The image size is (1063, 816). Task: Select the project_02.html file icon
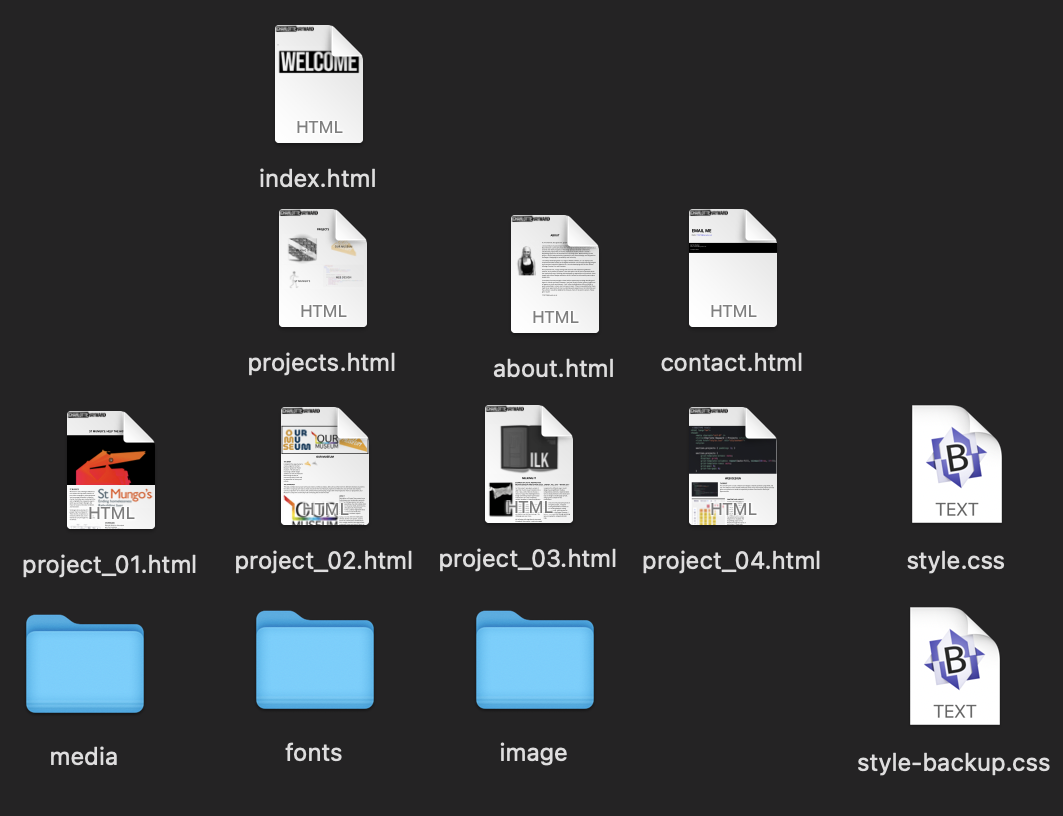pos(325,466)
